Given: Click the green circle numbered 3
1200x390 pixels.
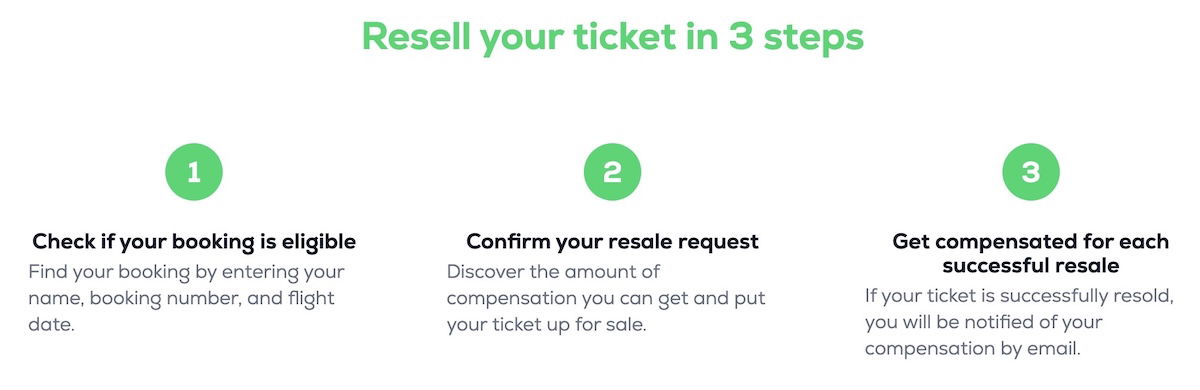Looking at the screenshot, I should (1032, 172).
